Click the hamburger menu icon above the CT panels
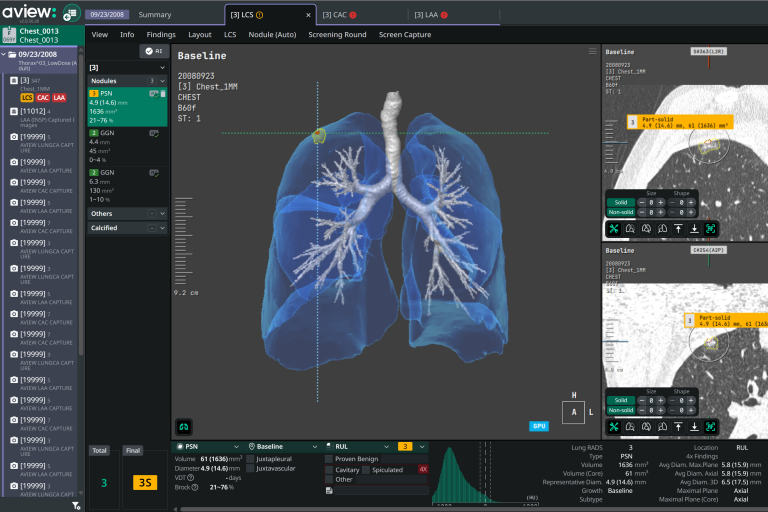The width and height of the screenshot is (768, 512). click(x=592, y=51)
